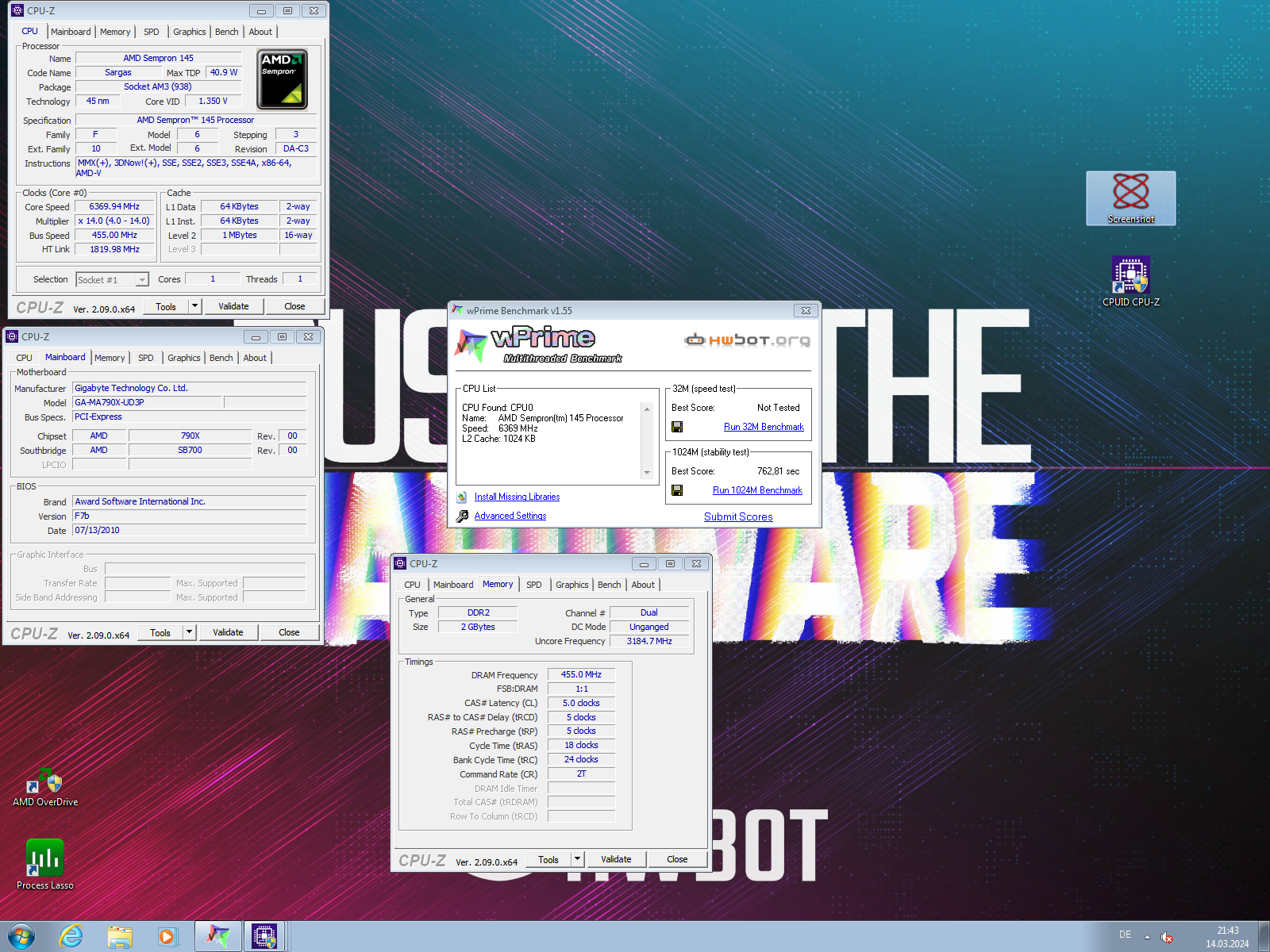Click the HWBOT.org logo in wPrime
The image size is (1270, 952).
[x=748, y=340]
